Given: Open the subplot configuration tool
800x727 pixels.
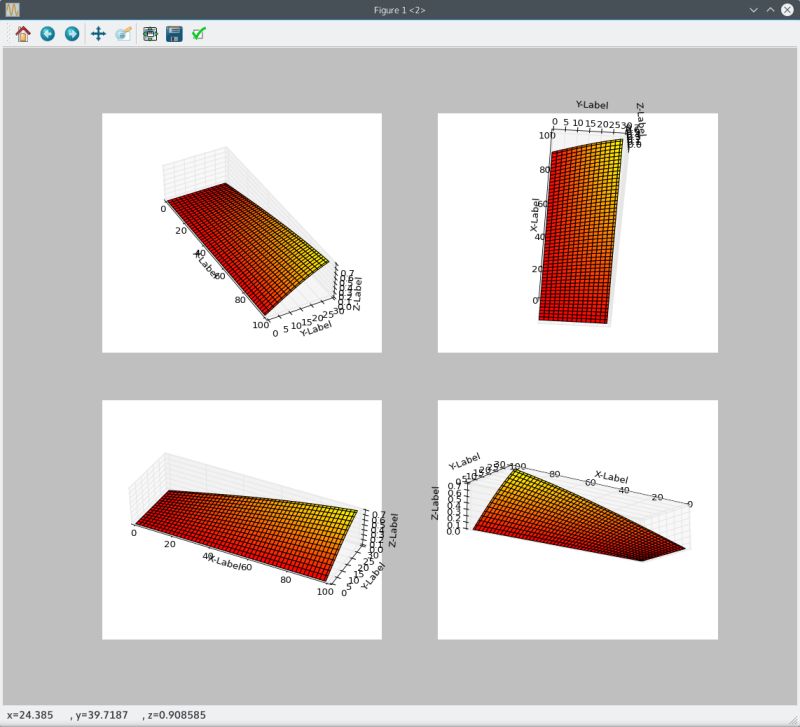Looking at the screenshot, I should [x=148, y=33].
